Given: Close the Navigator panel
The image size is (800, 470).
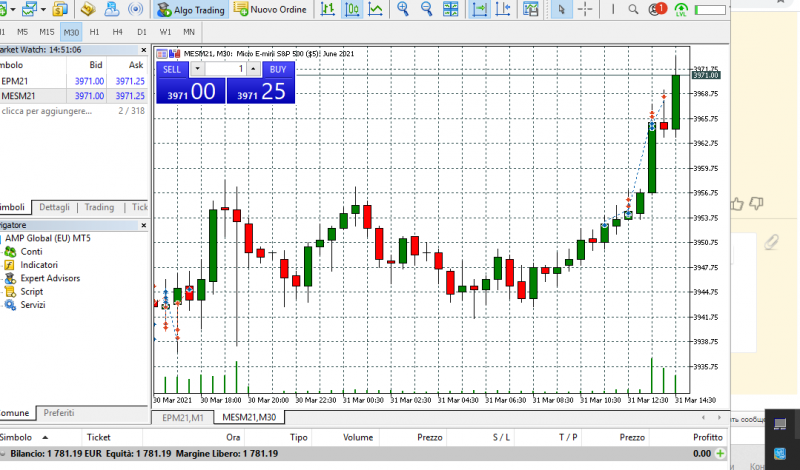Looking at the screenshot, I should (x=143, y=225).
